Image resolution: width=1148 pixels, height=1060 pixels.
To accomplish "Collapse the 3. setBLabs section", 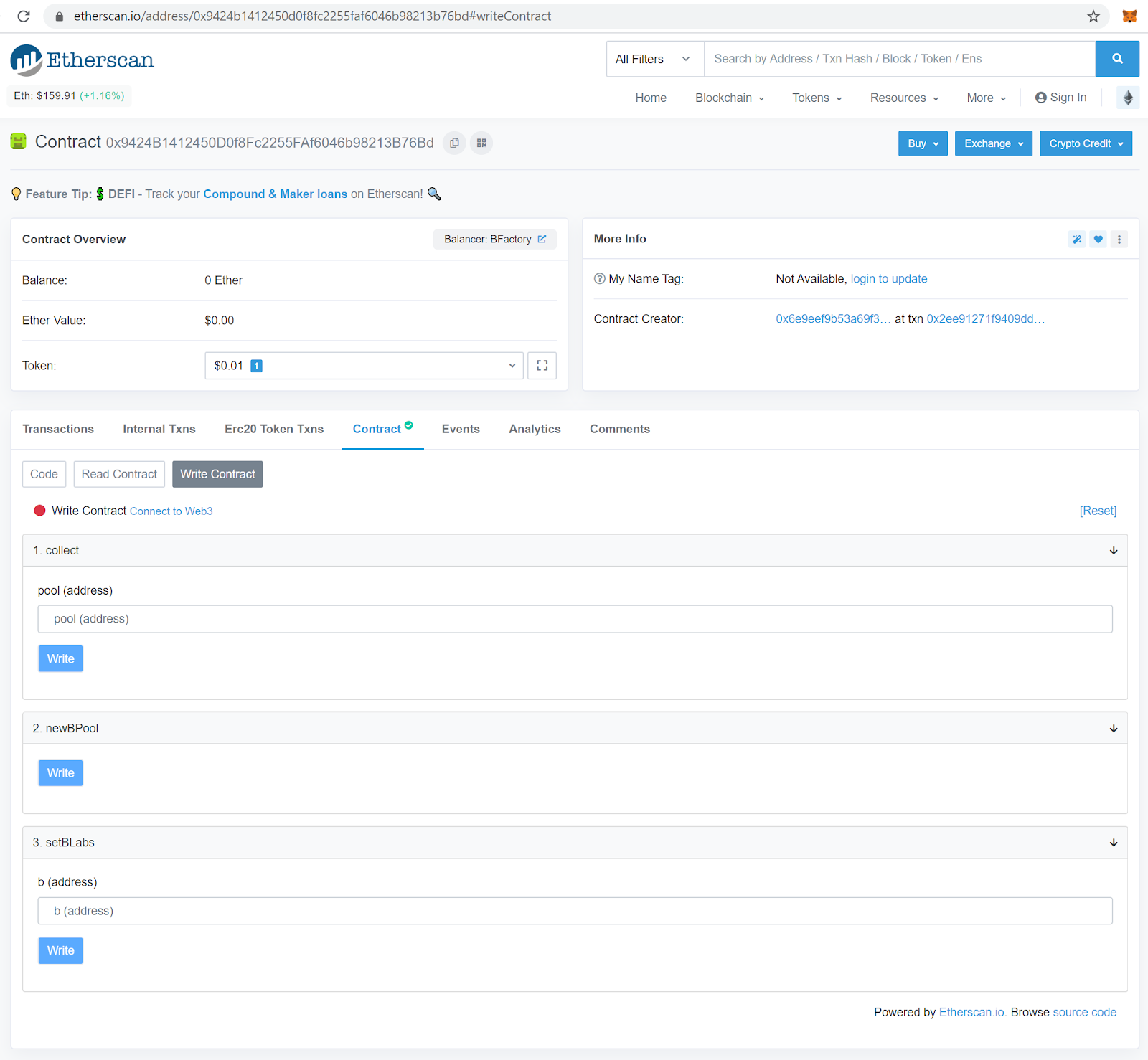I will pos(1113,843).
